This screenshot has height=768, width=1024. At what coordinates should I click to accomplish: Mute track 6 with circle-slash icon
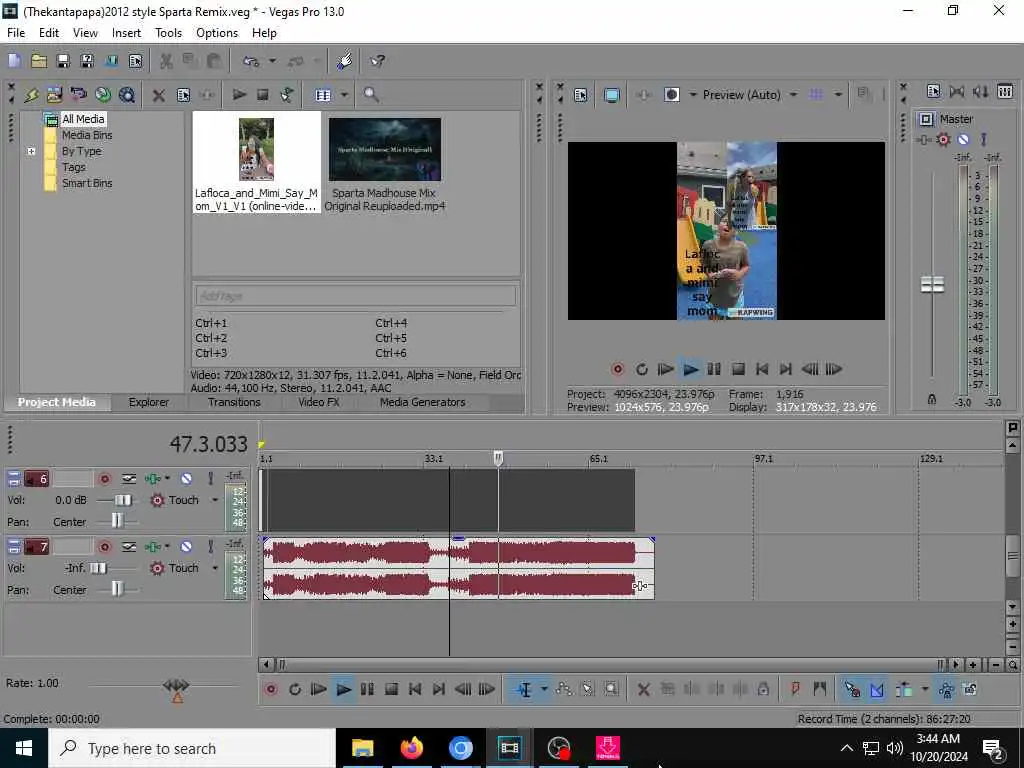coord(186,479)
